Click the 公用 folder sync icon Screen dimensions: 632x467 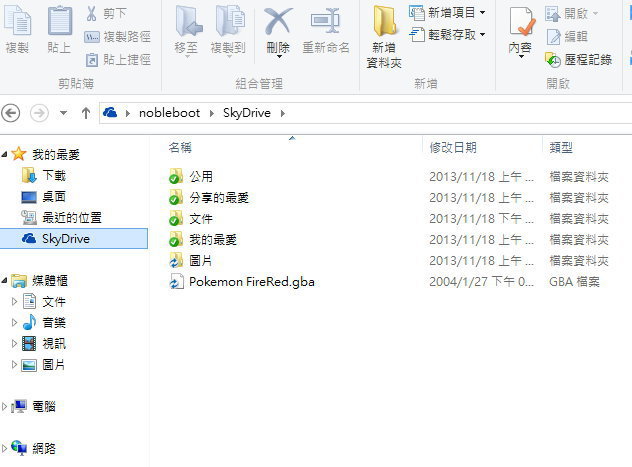(175, 177)
